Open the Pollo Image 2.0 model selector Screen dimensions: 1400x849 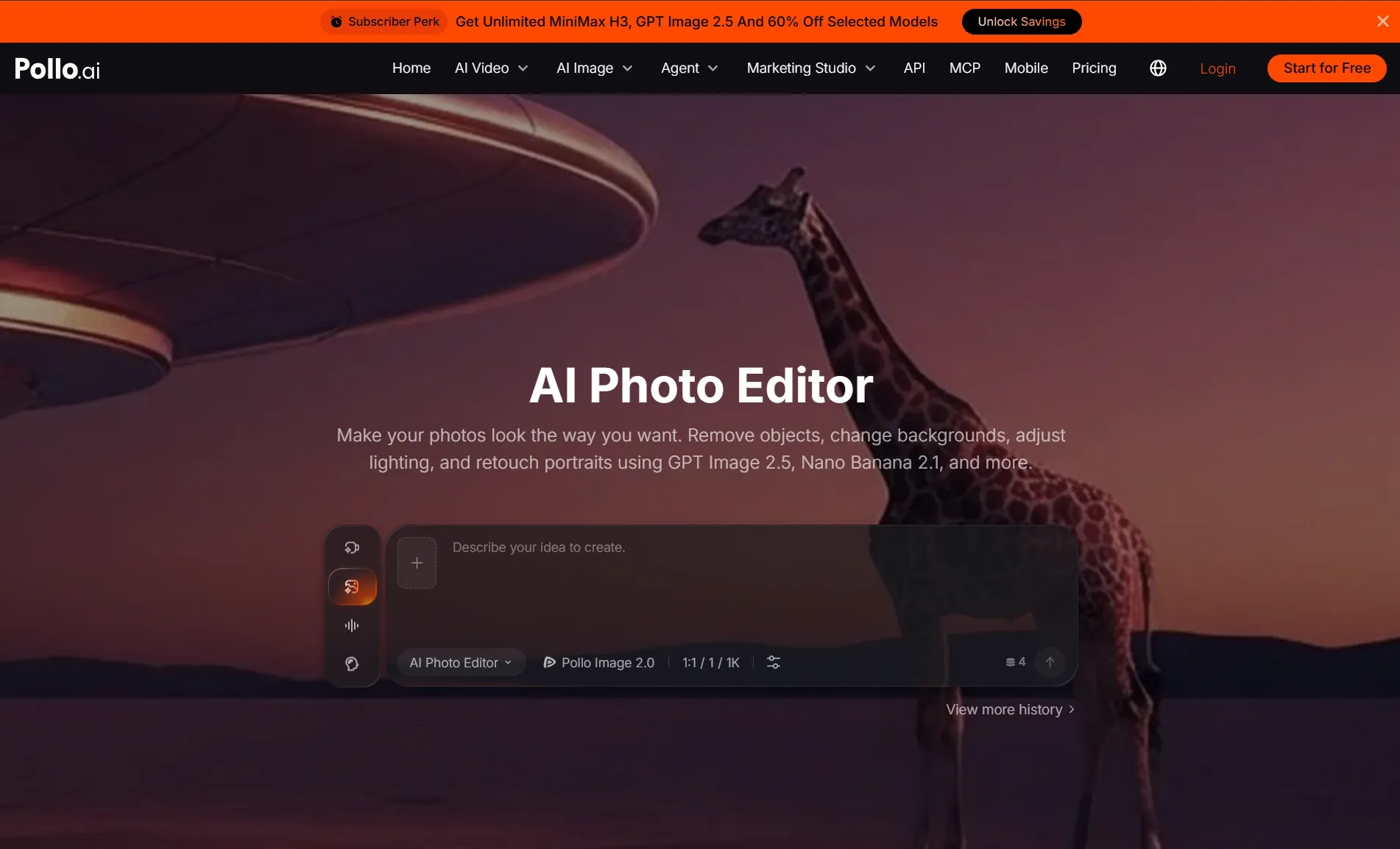[x=598, y=662]
